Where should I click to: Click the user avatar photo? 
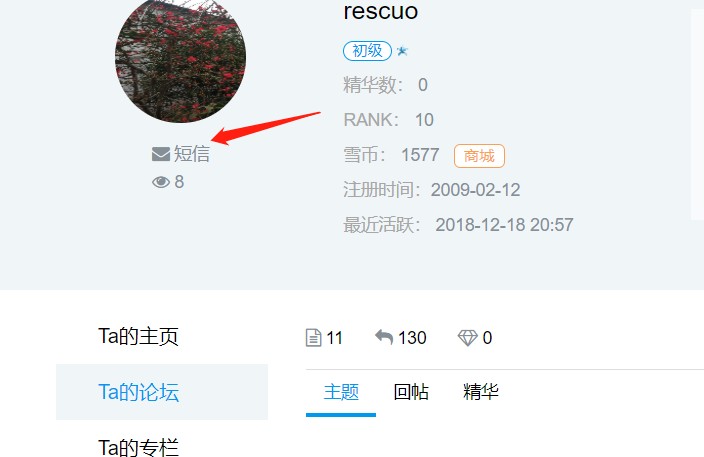click(x=180, y=58)
